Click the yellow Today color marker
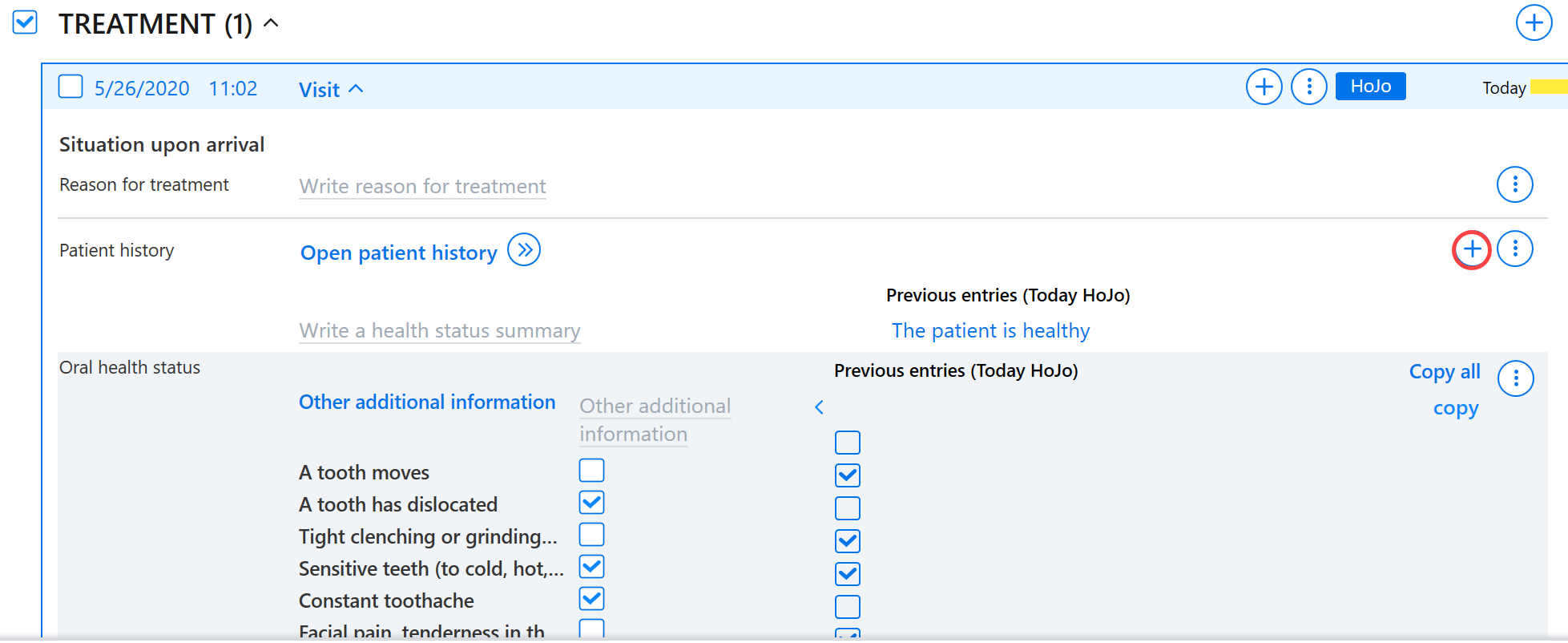Screen dimensions: 1568x643 tap(1548, 87)
